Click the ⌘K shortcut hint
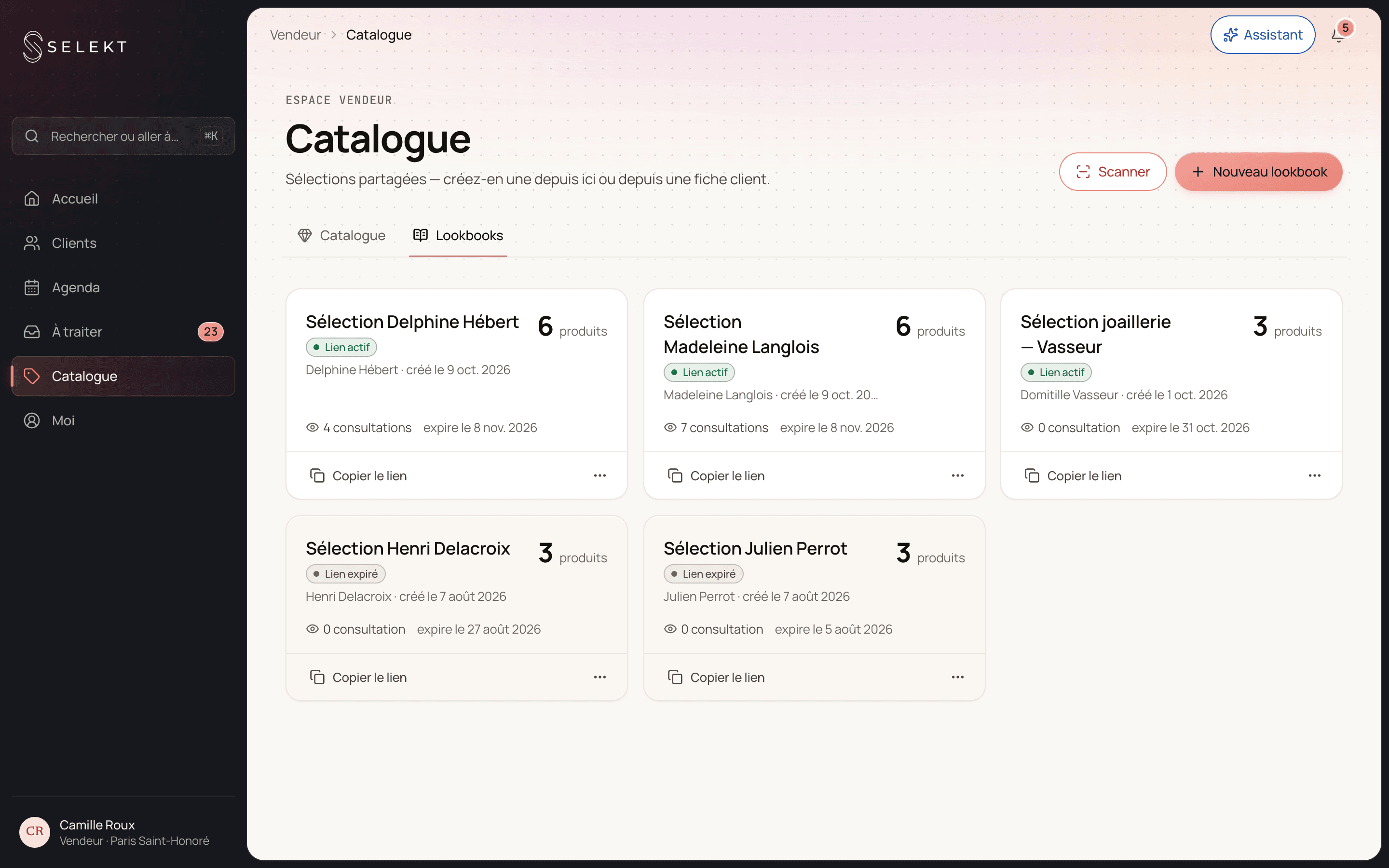The height and width of the screenshot is (868, 1389). pos(211,136)
